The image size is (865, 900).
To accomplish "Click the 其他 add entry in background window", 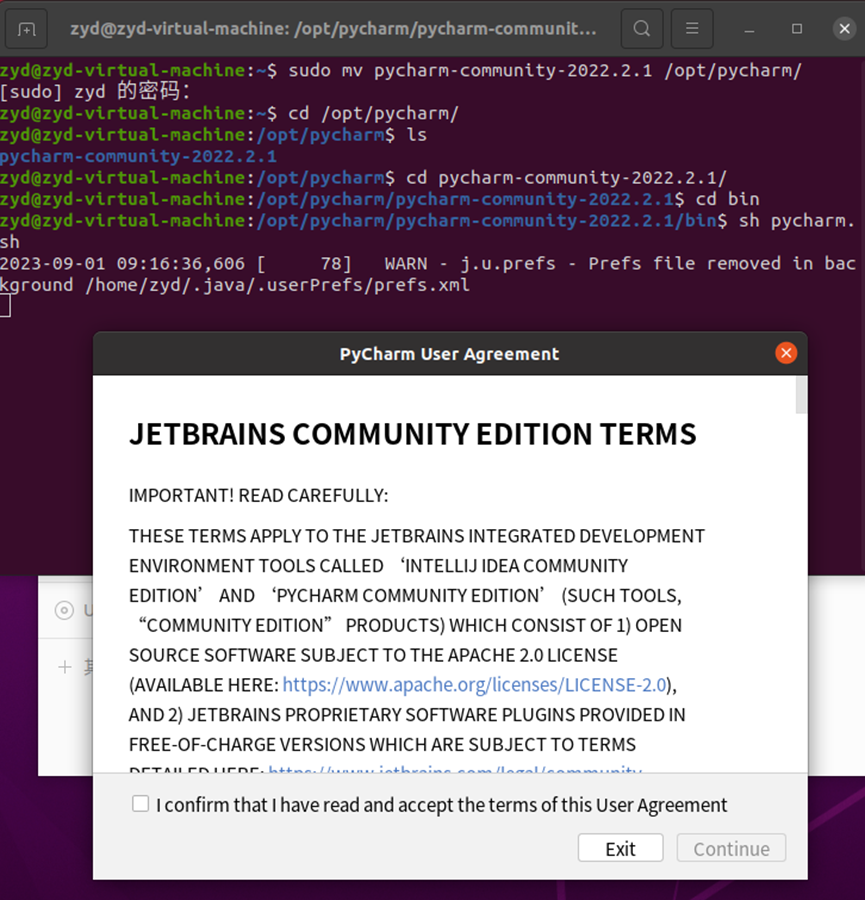I will pos(90,667).
